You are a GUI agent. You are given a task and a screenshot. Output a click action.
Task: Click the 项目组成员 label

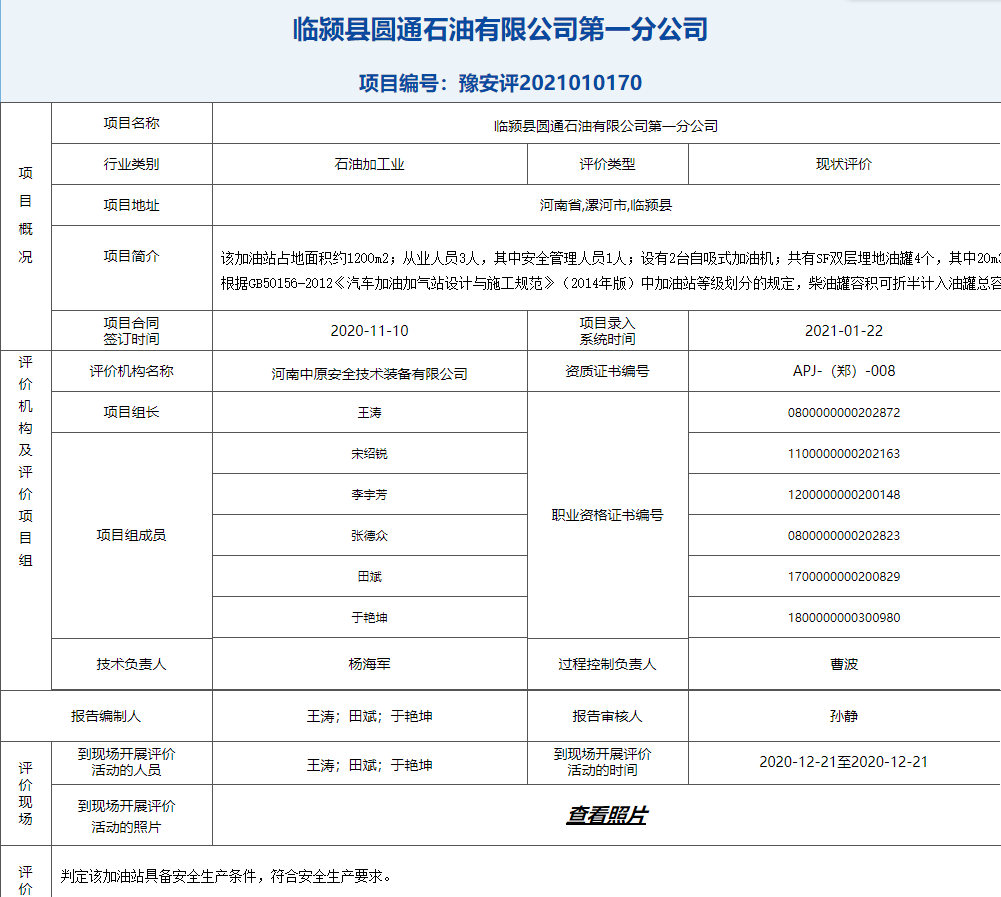[132, 535]
